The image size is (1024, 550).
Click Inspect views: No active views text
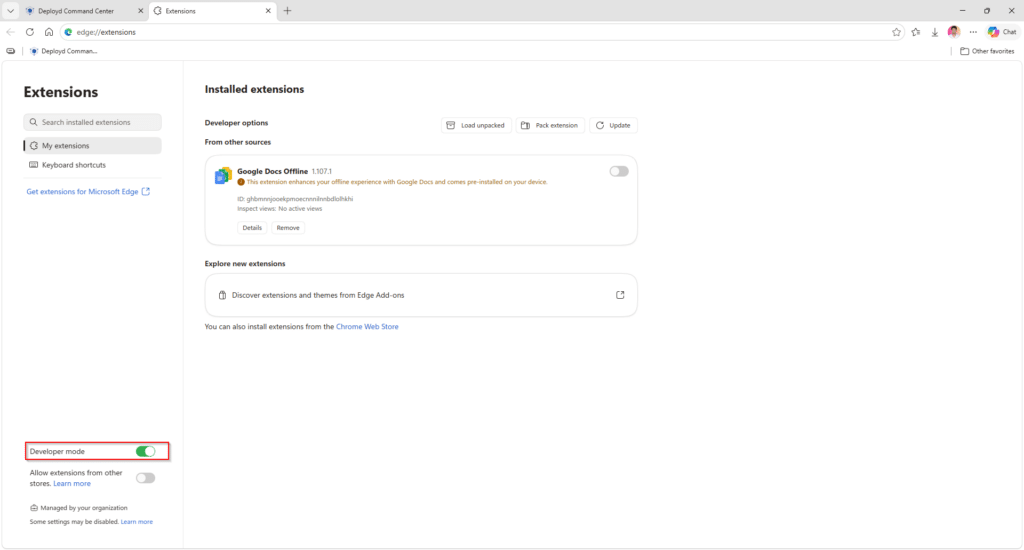[x=280, y=209]
